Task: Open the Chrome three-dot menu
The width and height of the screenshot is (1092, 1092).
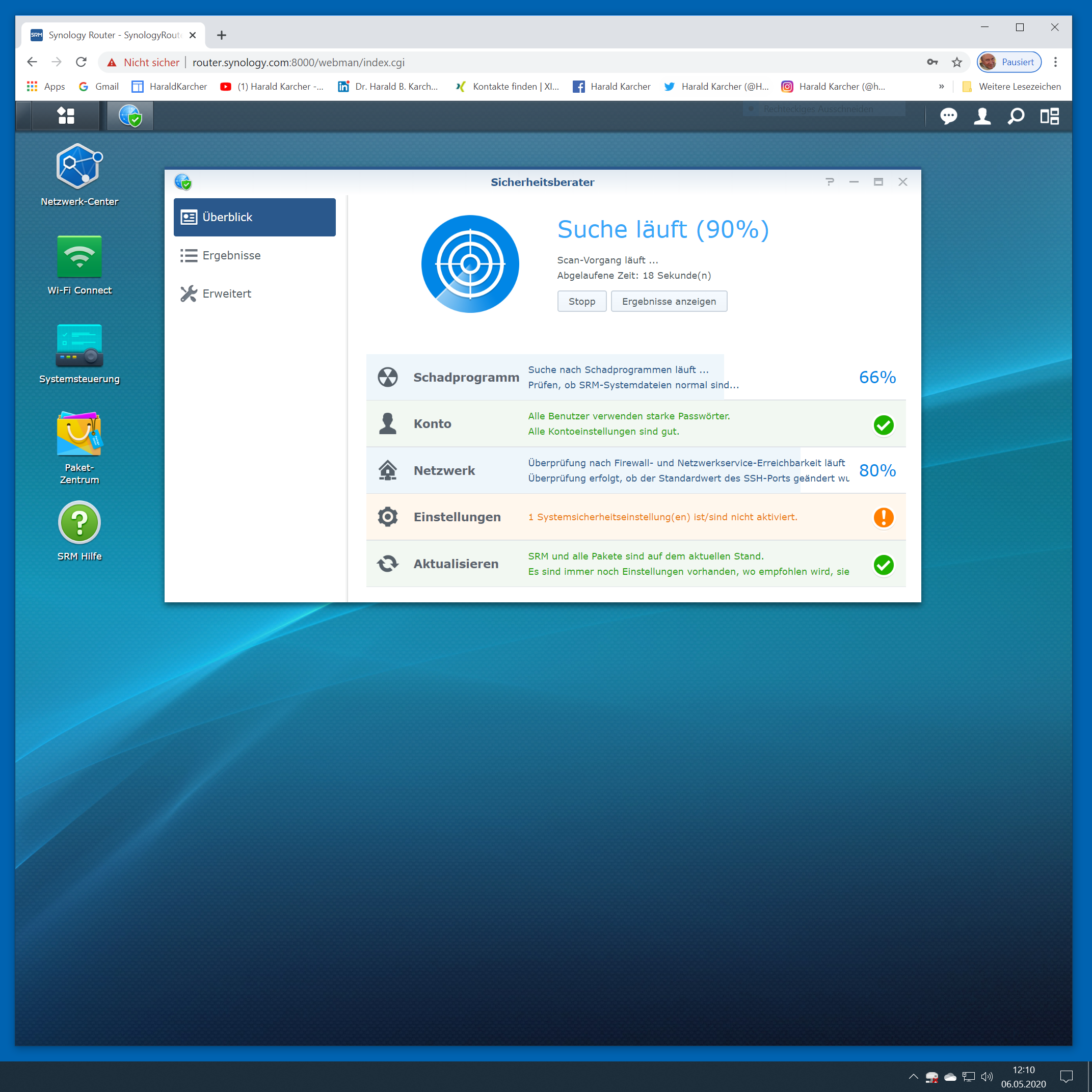Action: (1055, 62)
